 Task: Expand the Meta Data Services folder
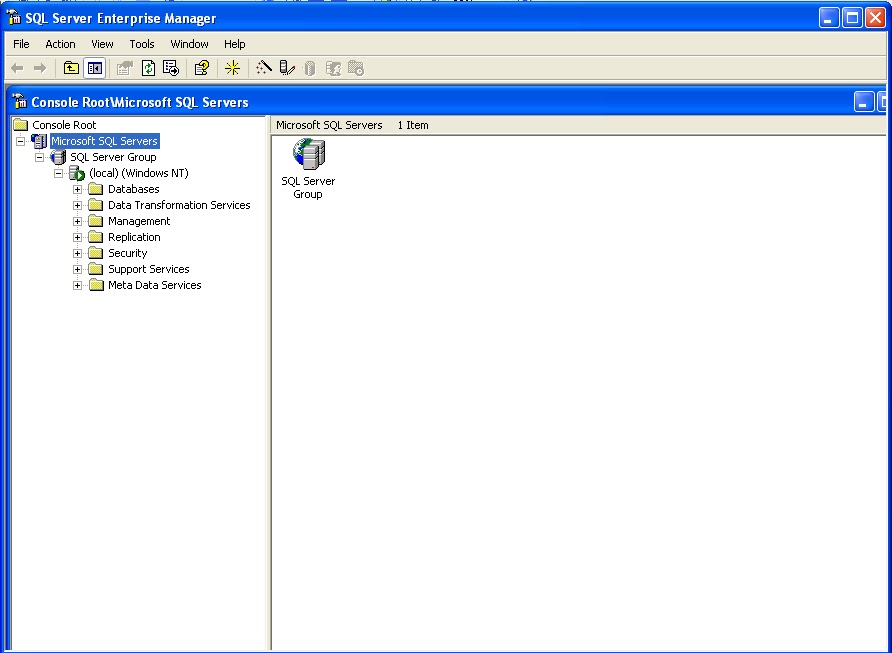pyautogui.click(x=77, y=285)
